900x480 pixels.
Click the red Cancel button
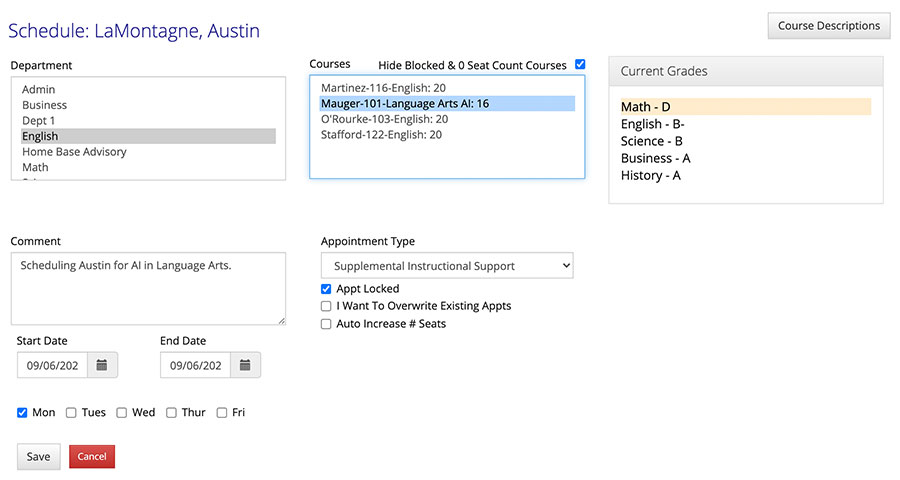92,456
